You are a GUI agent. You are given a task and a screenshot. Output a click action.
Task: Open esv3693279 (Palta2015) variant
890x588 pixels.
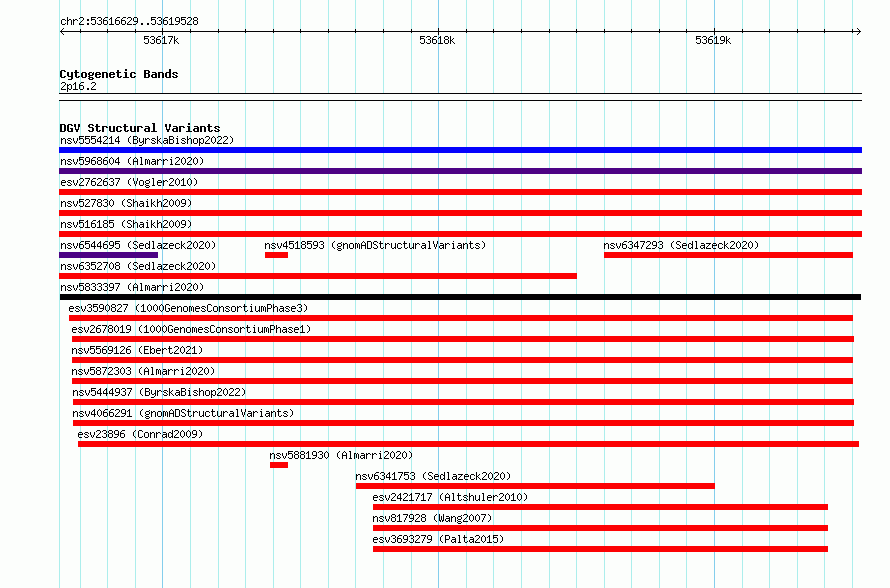click(x=438, y=539)
